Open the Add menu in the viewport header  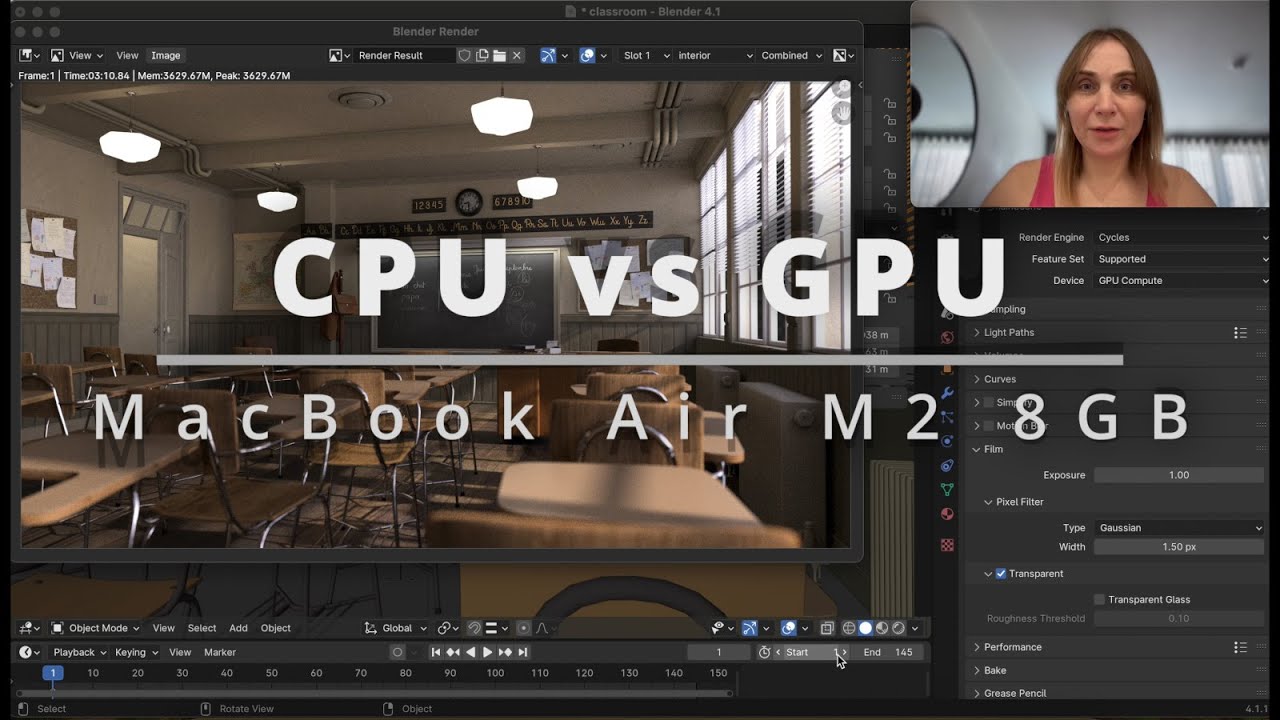(238, 628)
